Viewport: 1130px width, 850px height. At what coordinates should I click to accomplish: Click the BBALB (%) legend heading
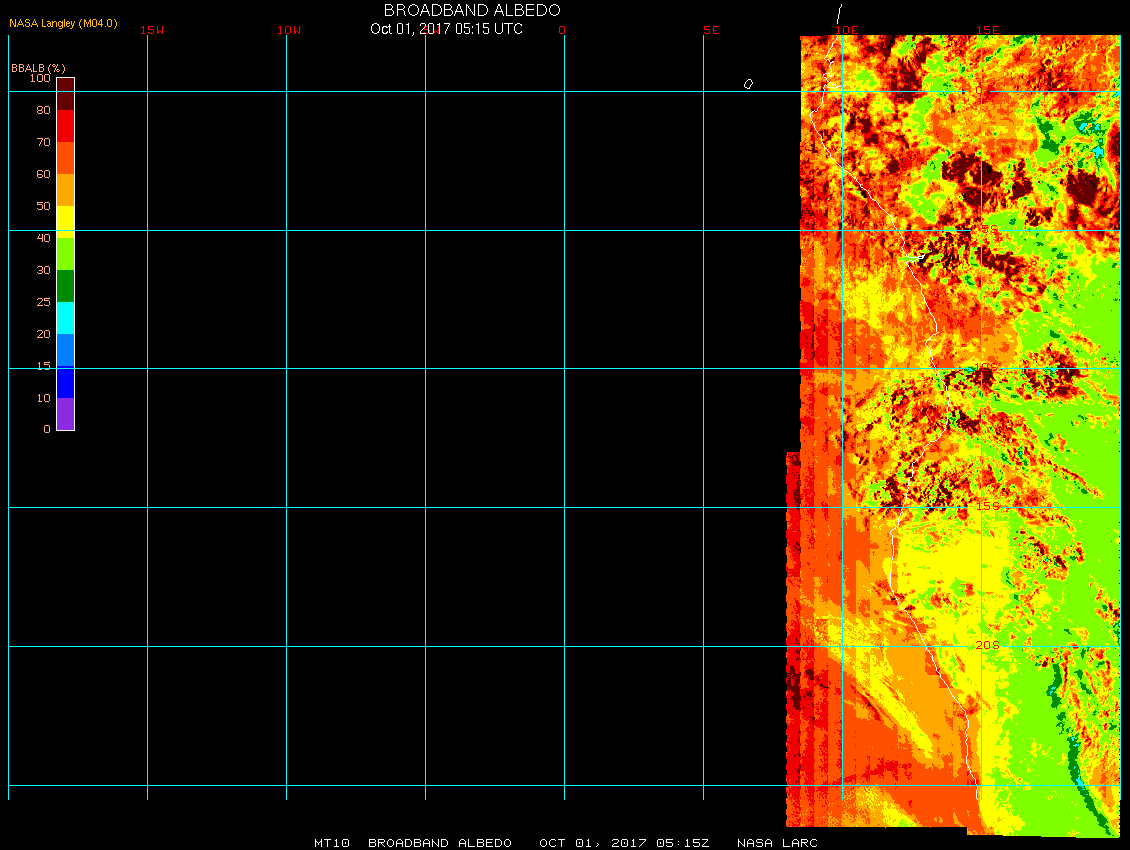click(38, 67)
